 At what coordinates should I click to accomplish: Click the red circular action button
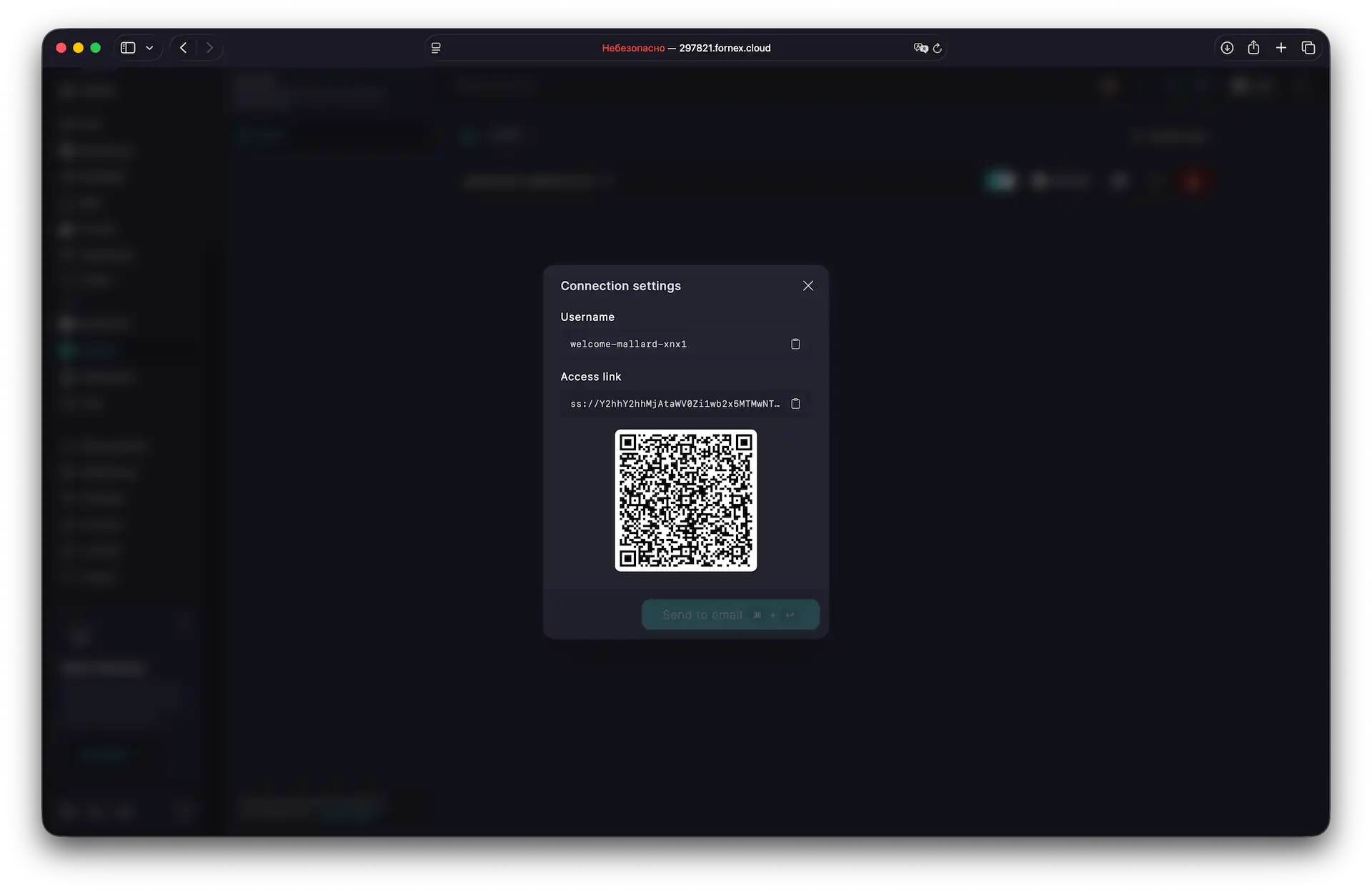pos(1193,180)
